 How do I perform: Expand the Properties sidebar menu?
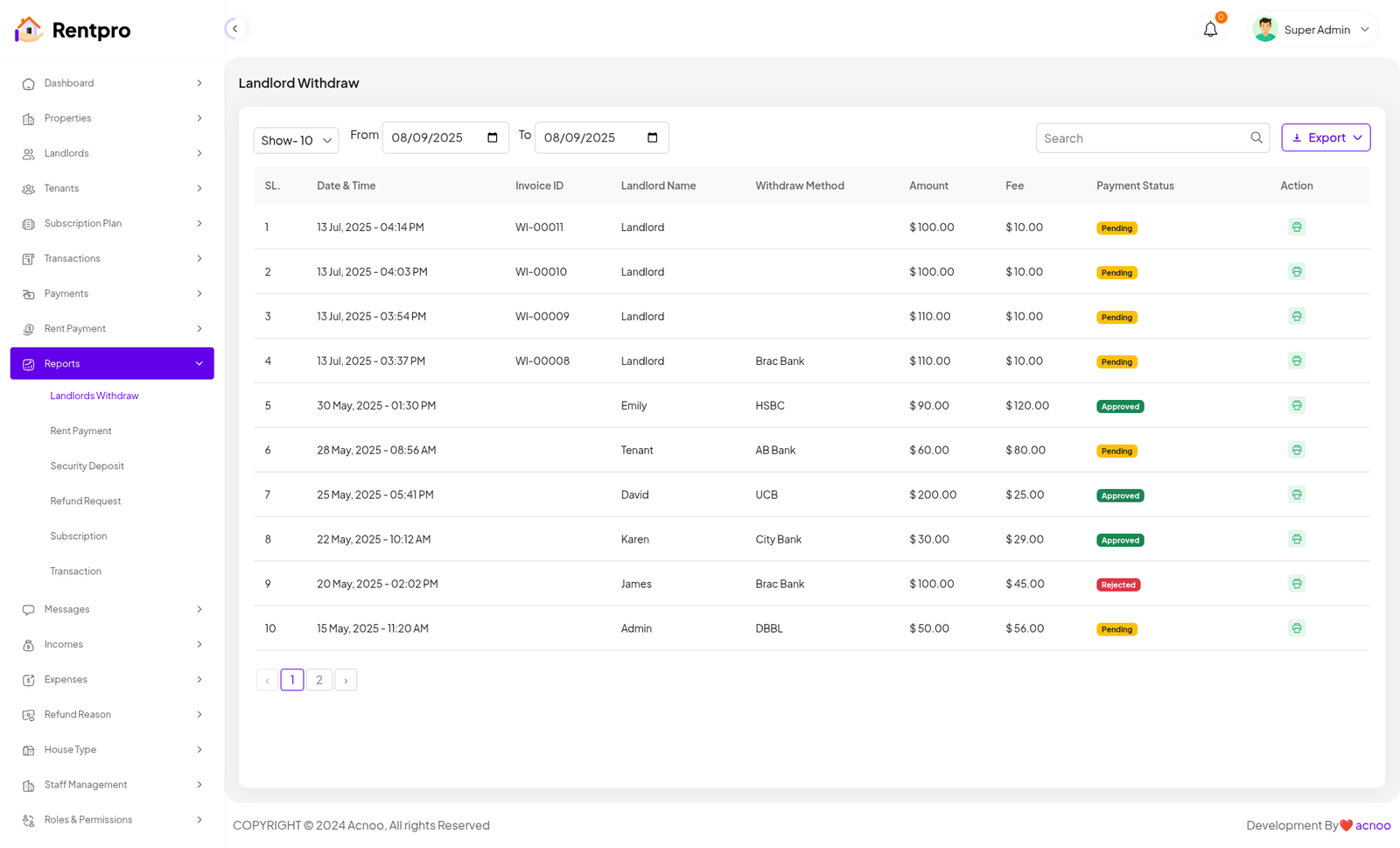coord(112,118)
